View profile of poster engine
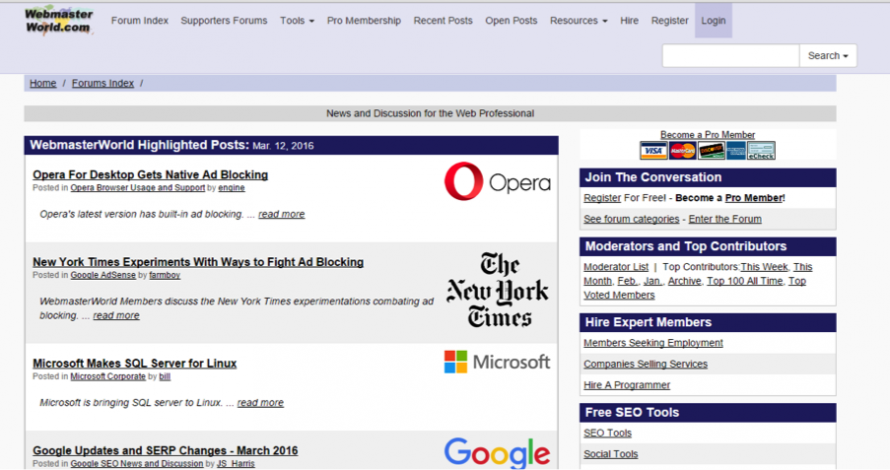This screenshot has height=470, width=890. click(232, 188)
